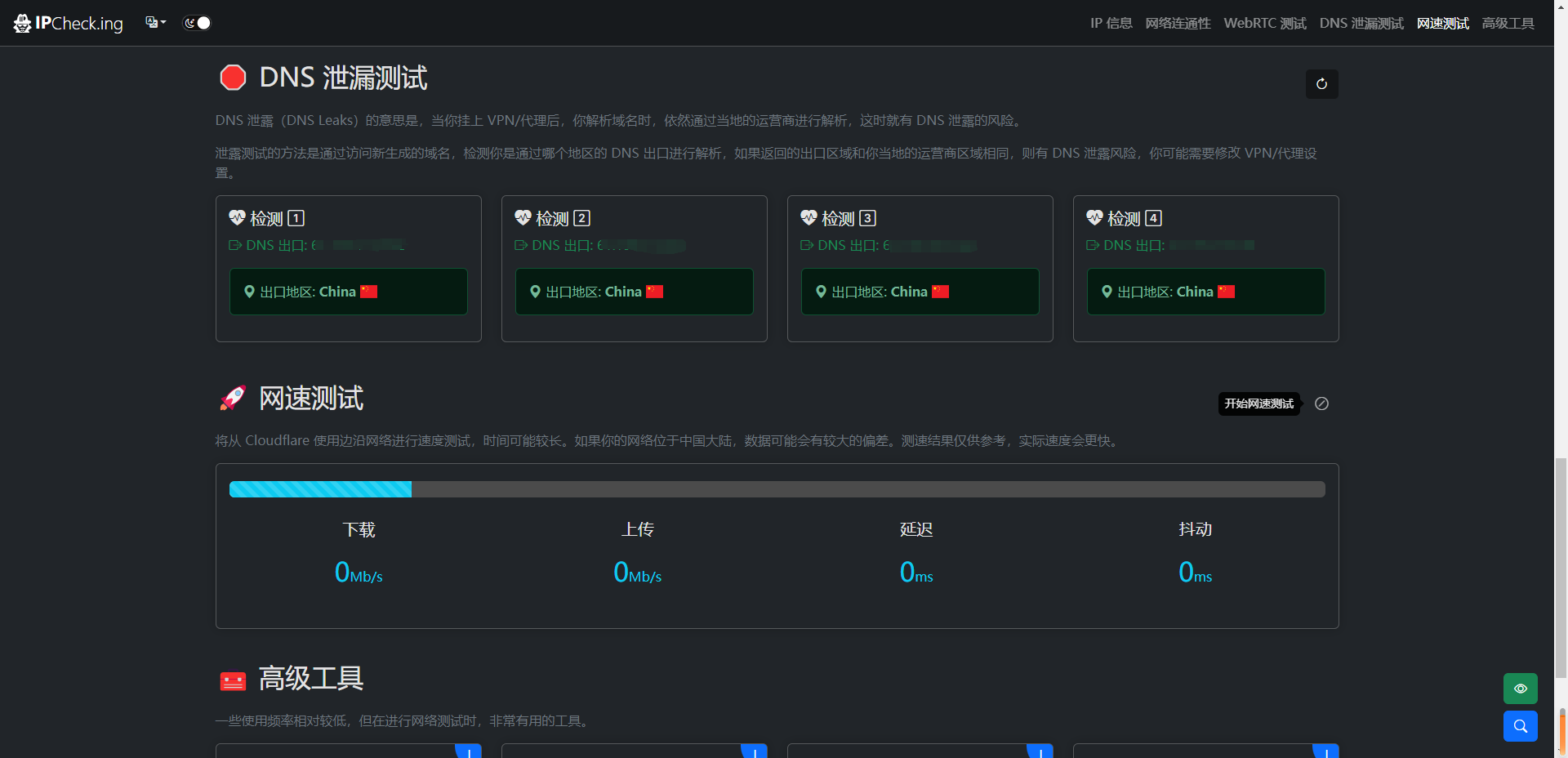Image resolution: width=1568 pixels, height=758 pixels.
Task: Click the IPCheck.ing detective logo icon
Action: tap(22, 24)
